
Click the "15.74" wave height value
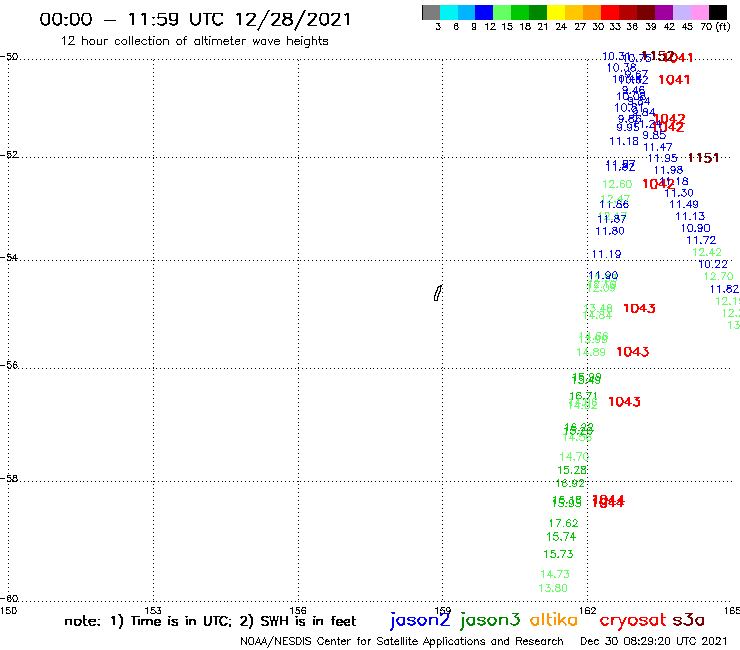pos(561,537)
